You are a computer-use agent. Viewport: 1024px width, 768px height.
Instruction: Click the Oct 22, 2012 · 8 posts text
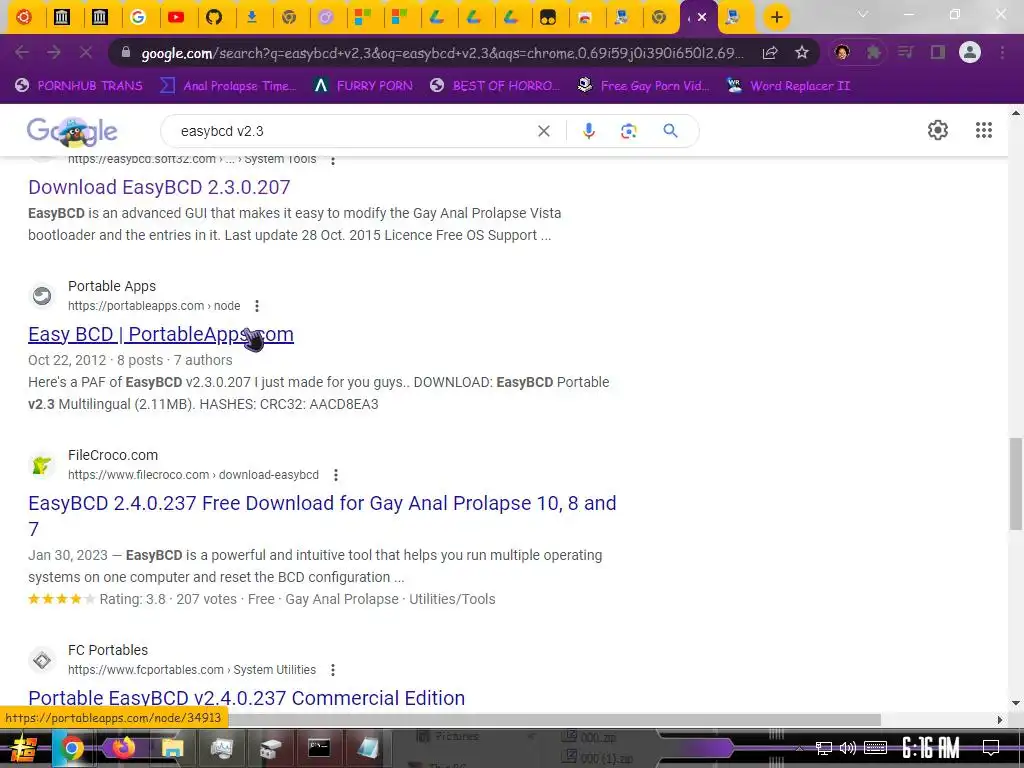(x=95, y=360)
